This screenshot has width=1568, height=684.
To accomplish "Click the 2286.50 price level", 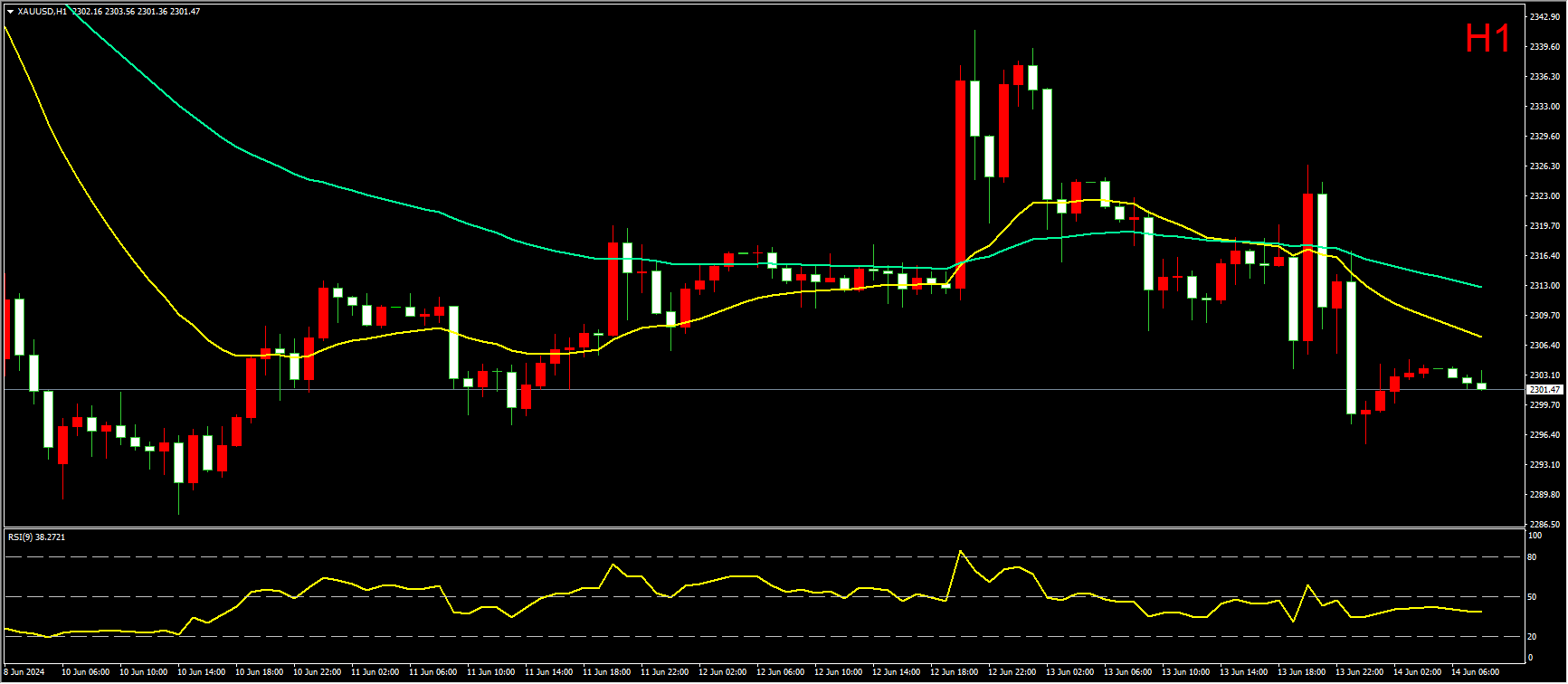I will click(1544, 525).
